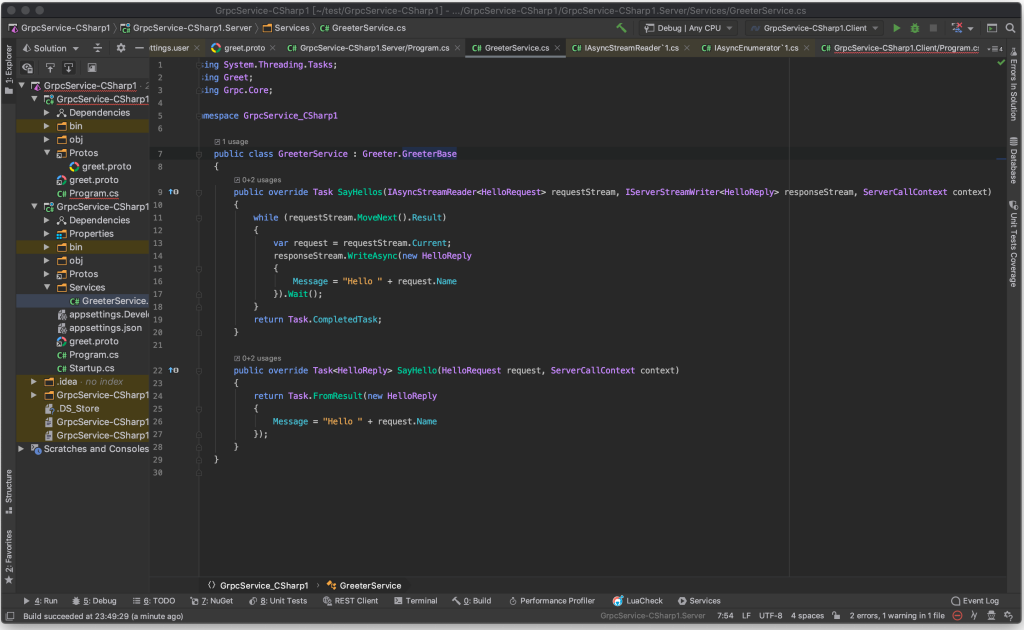Close the greet.proto editor tab
The image size is (1024, 630).
[x=272, y=48]
